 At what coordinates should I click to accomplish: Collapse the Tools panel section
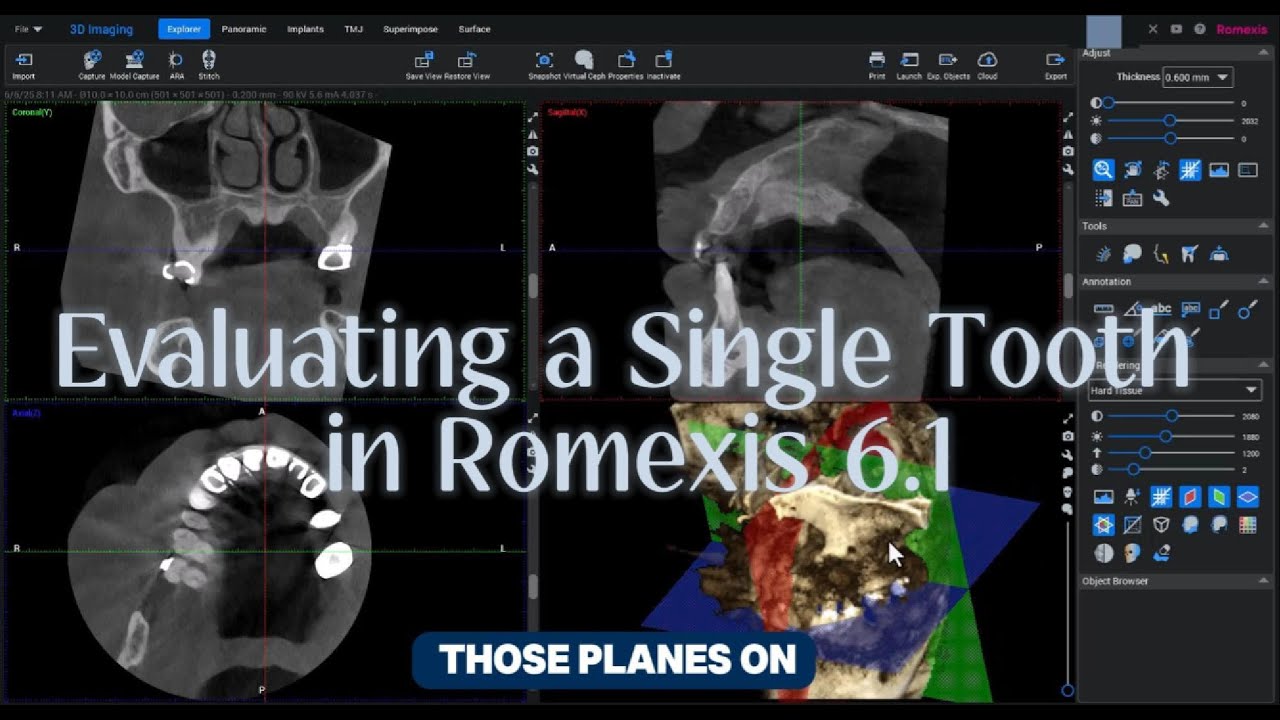coord(1265,226)
